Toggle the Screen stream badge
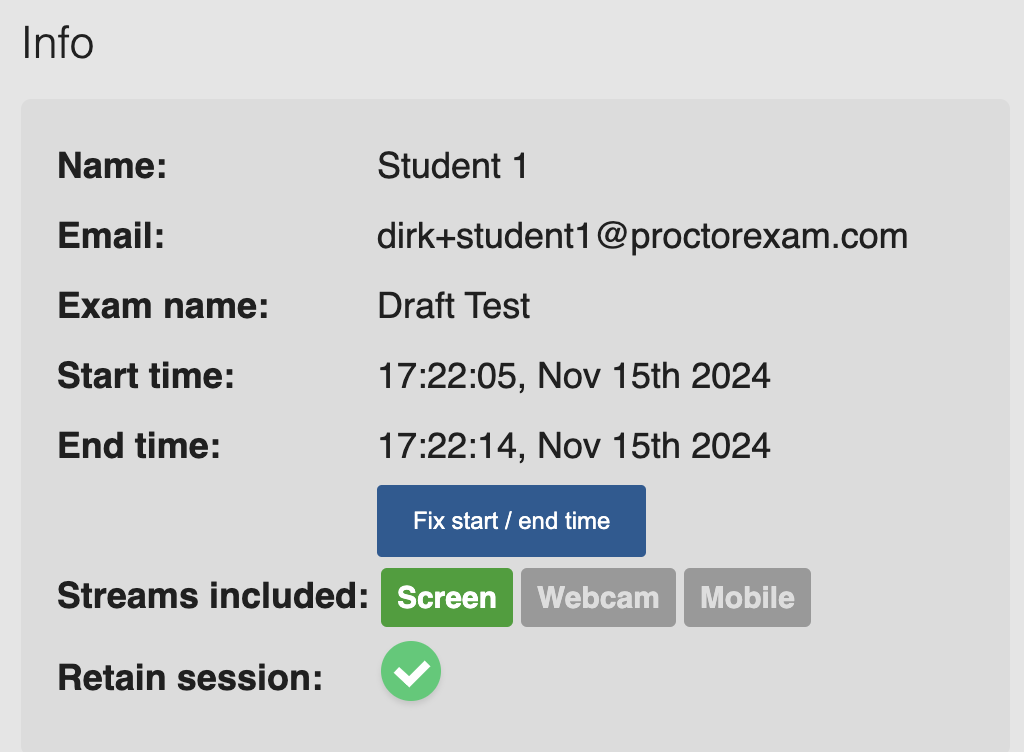1024x752 pixels. 447,597
